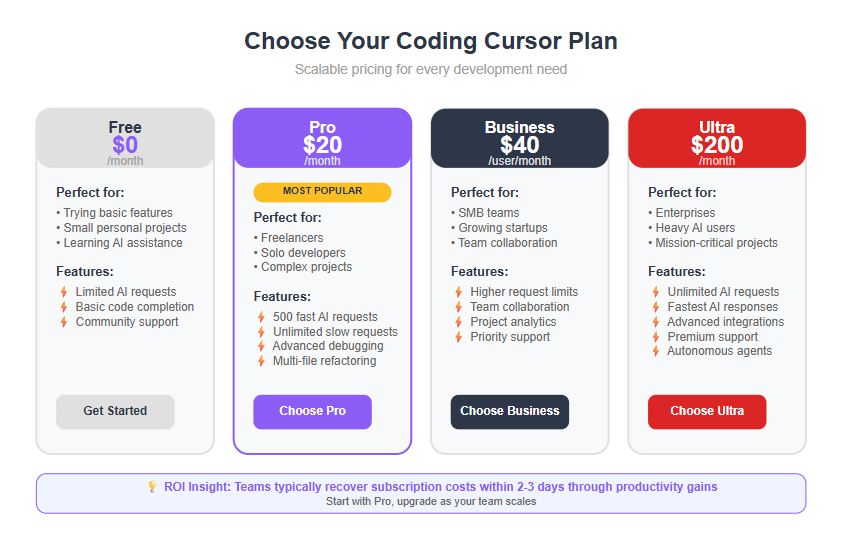Click the Get Started button
The image size is (845, 545).
point(115,412)
